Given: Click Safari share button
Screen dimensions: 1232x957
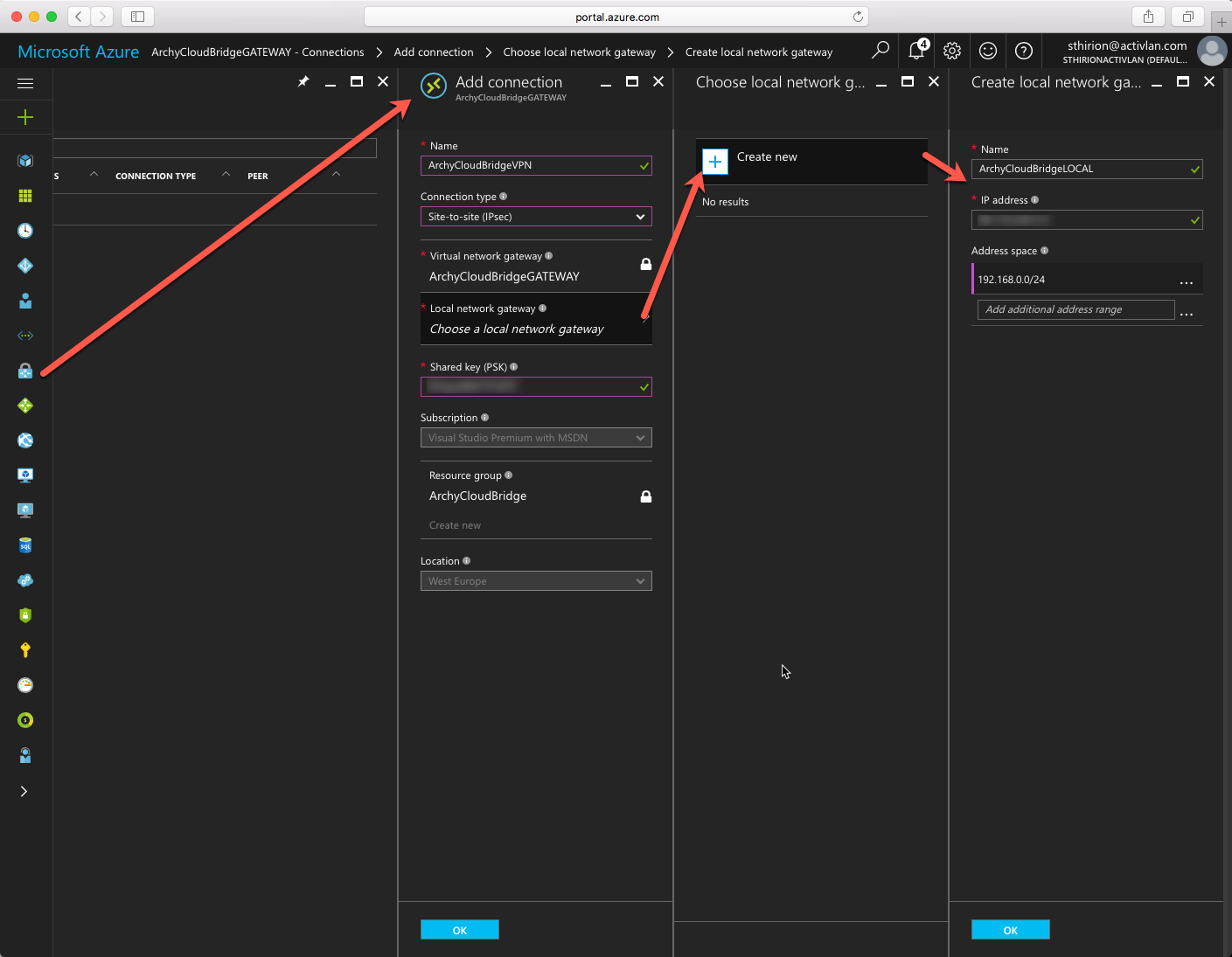Looking at the screenshot, I should pos(1148,17).
